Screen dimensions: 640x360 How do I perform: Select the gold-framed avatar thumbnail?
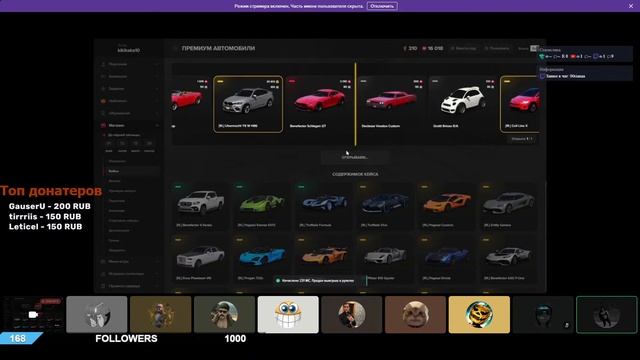pos(160,314)
